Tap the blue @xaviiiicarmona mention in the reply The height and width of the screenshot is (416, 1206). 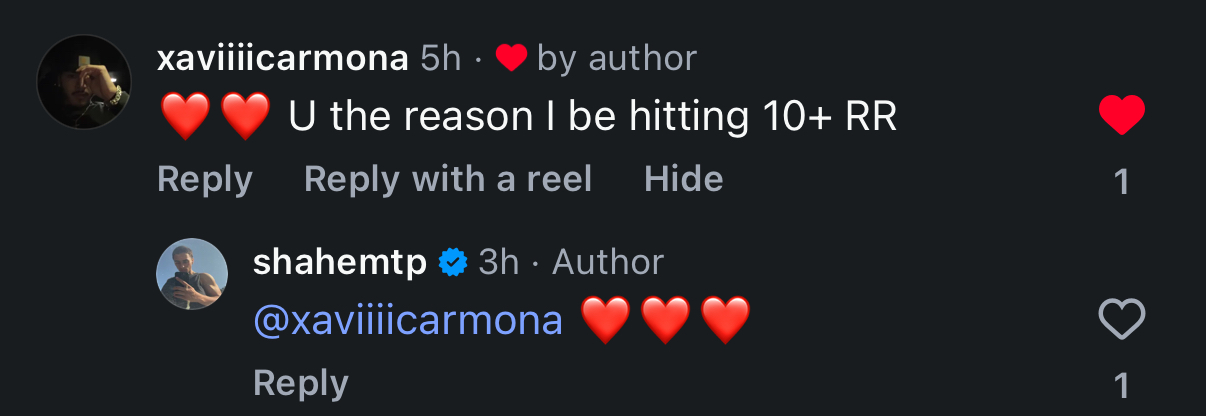click(408, 321)
